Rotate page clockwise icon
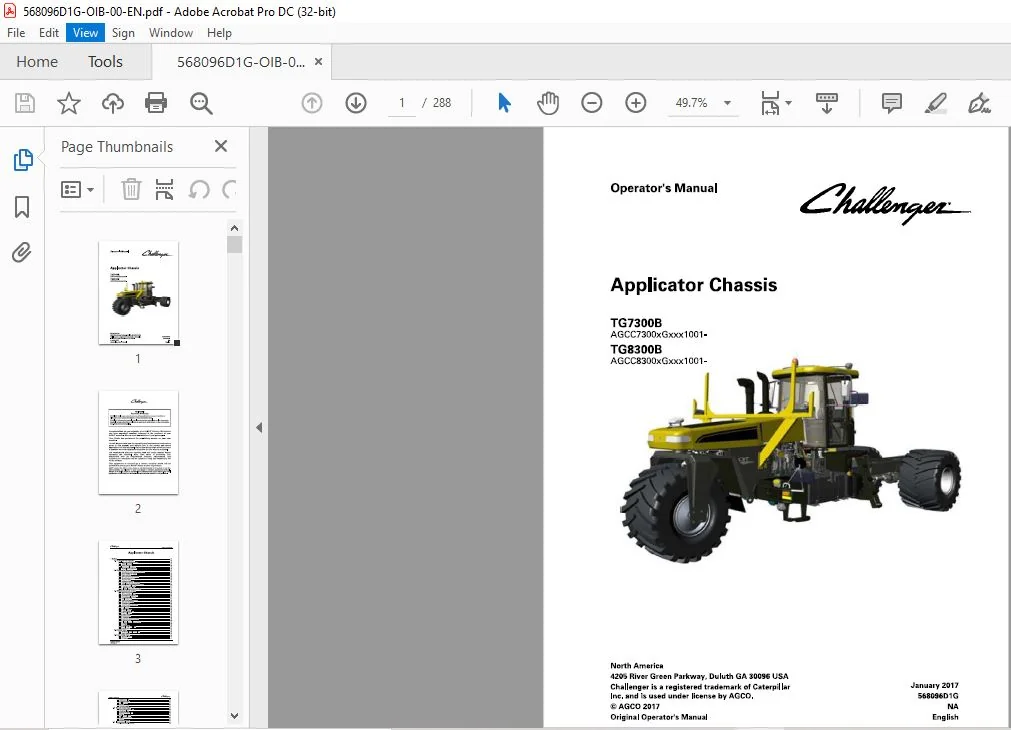The width and height of the screenshot is (1011, 730). (x=230, y=190)
